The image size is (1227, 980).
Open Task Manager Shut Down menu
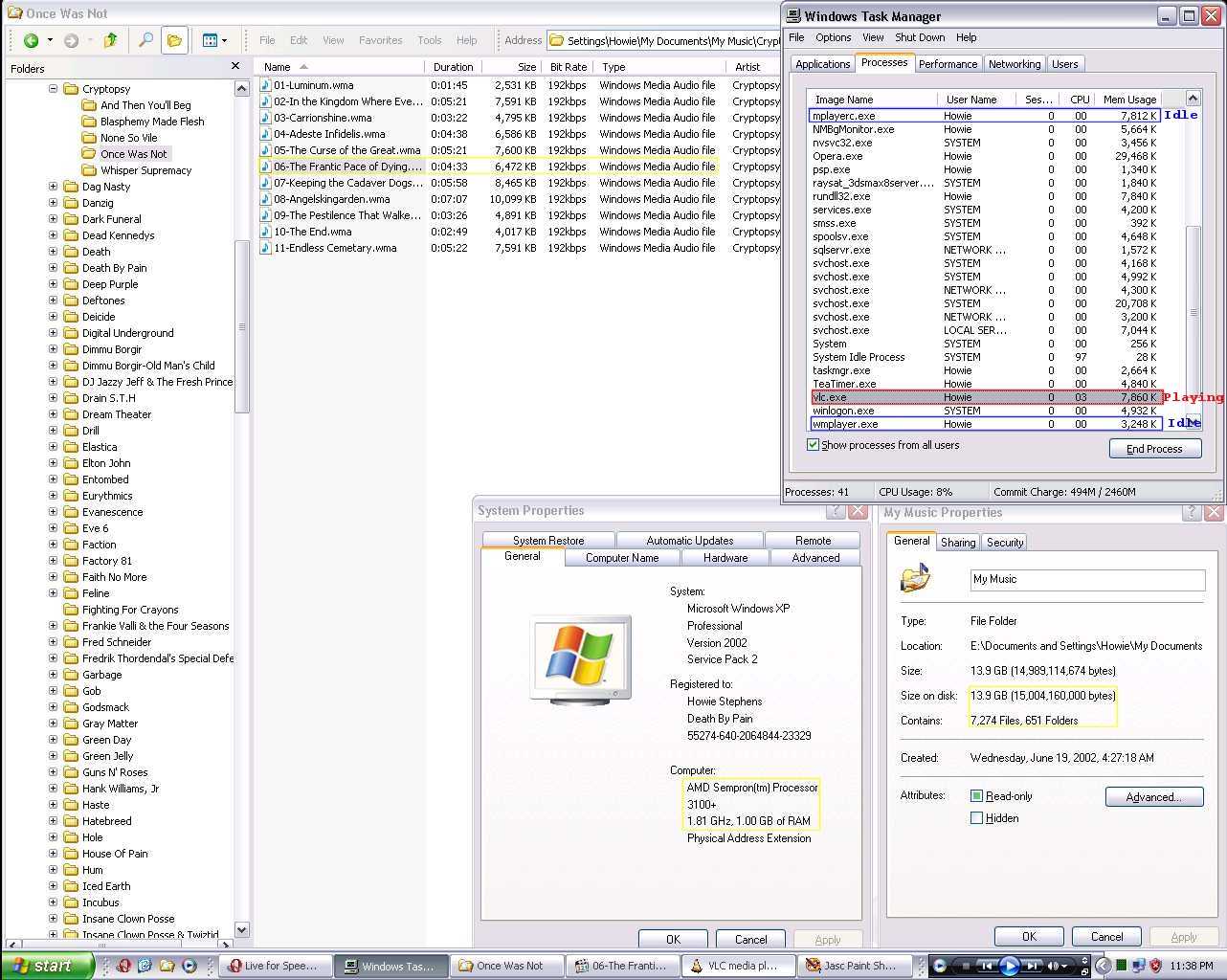coord(919,37)
